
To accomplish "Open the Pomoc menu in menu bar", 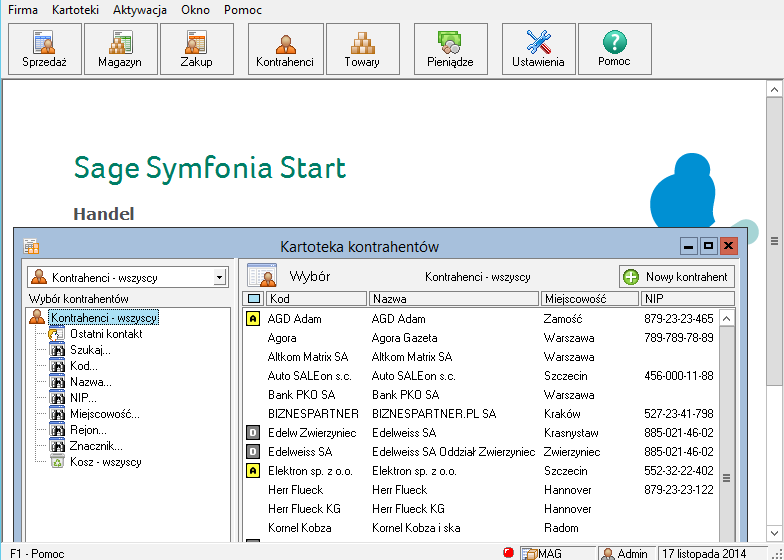I will (x=243, y=10).
